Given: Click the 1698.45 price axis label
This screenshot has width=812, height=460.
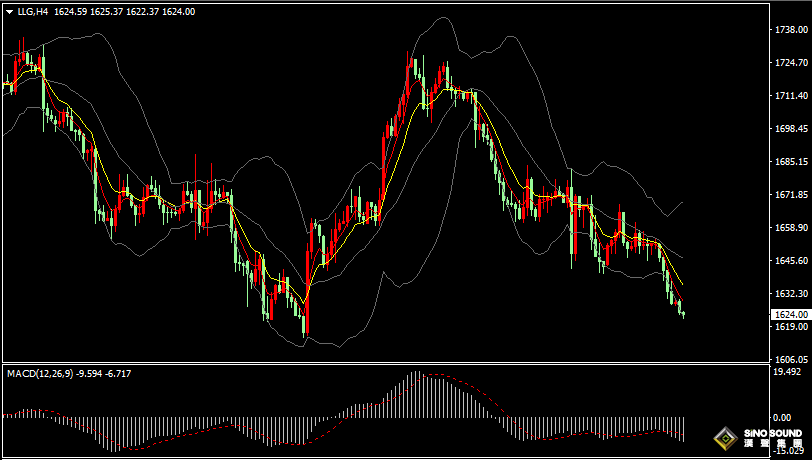Looking at the screenshot, I should pos(791,129).
